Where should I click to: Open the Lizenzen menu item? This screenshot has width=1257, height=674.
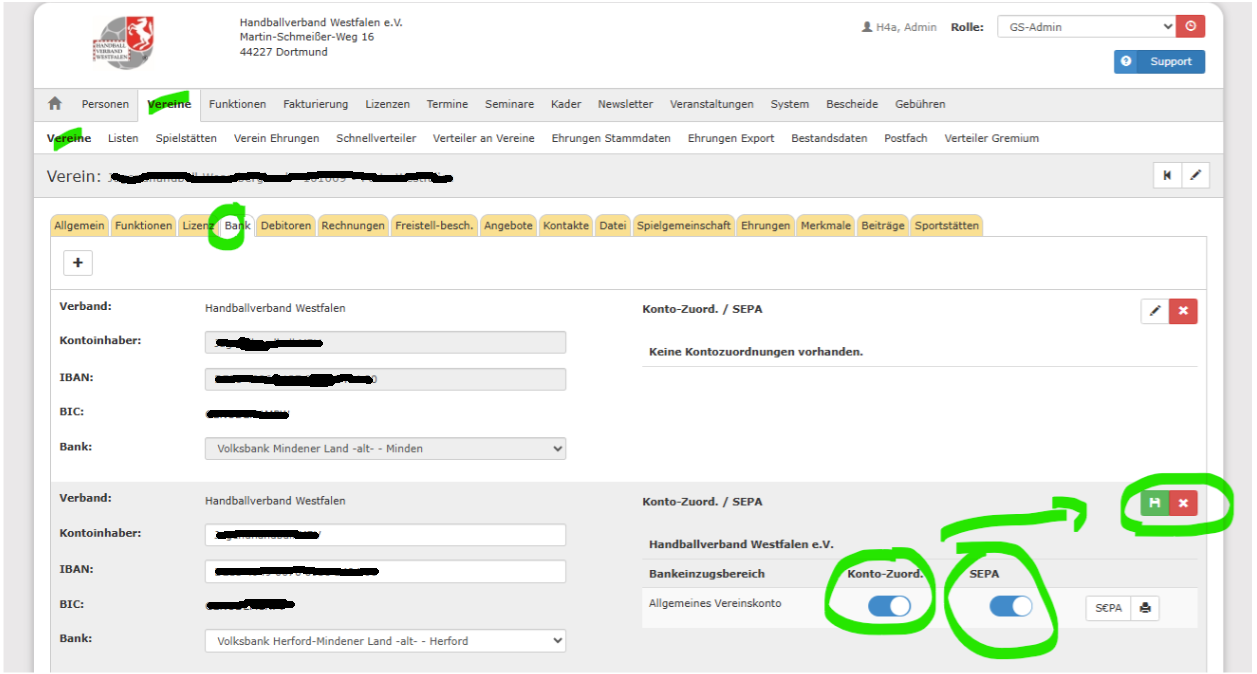point(387,104)
